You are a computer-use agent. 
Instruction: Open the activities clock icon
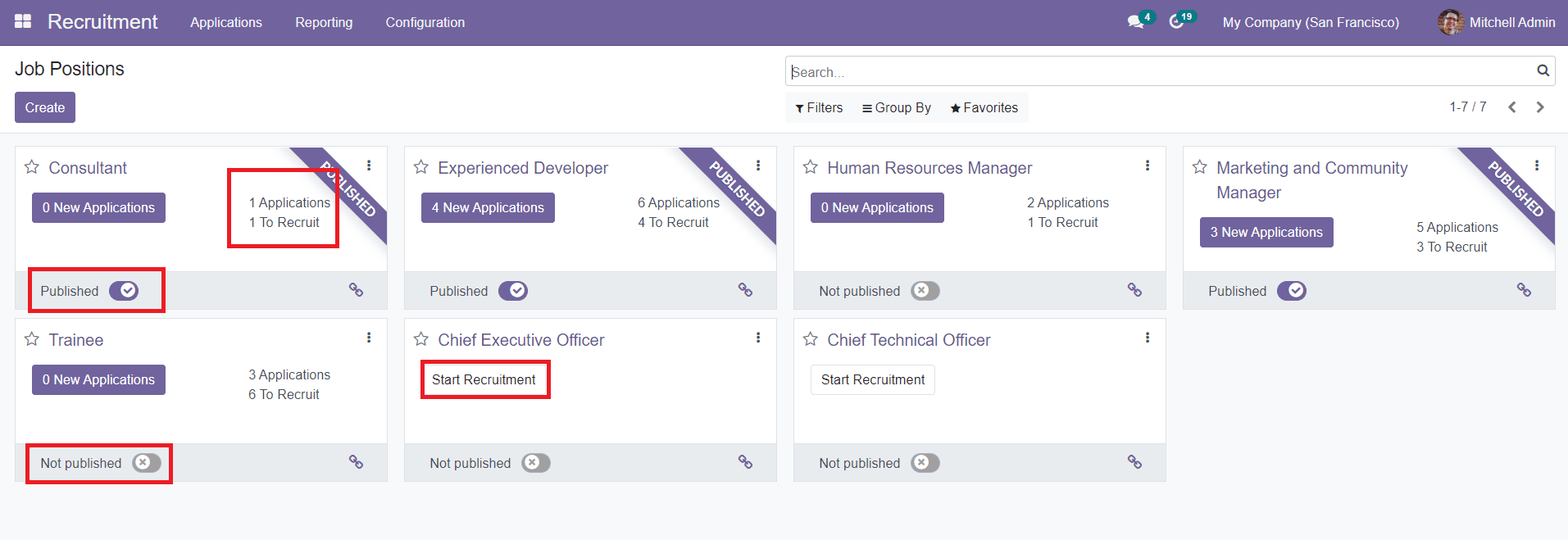[1176, 22]
